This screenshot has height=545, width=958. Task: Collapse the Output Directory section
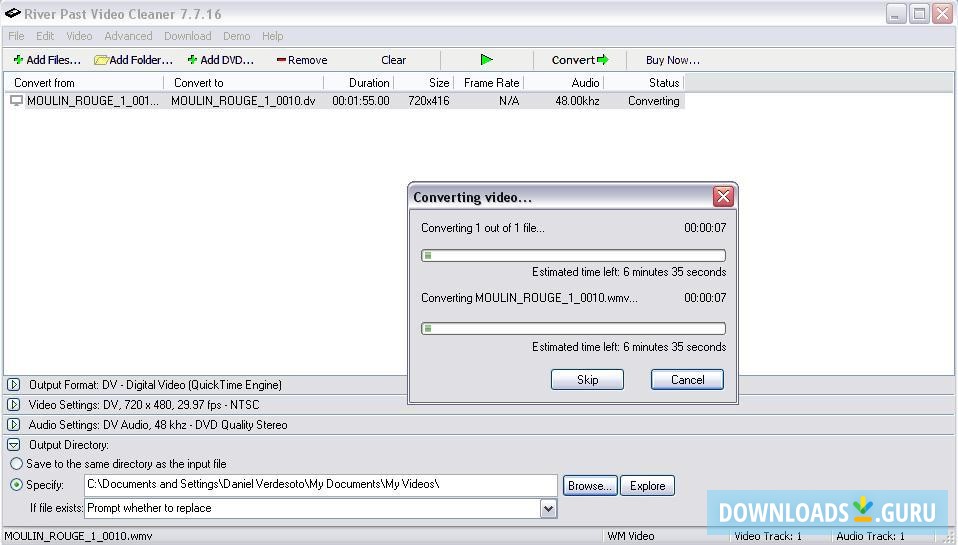click(x=13, y=445)
